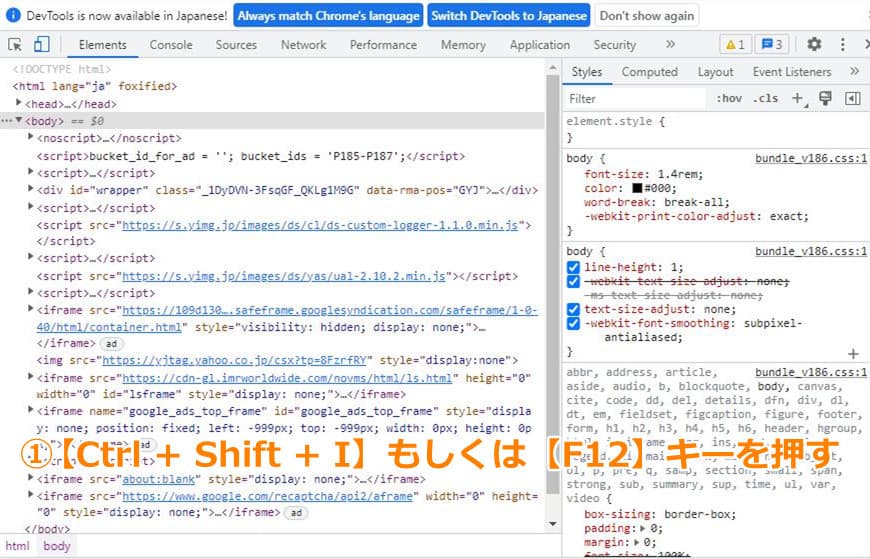
Task: Activate the inspect element picker icon
Action: coord(15,44)
